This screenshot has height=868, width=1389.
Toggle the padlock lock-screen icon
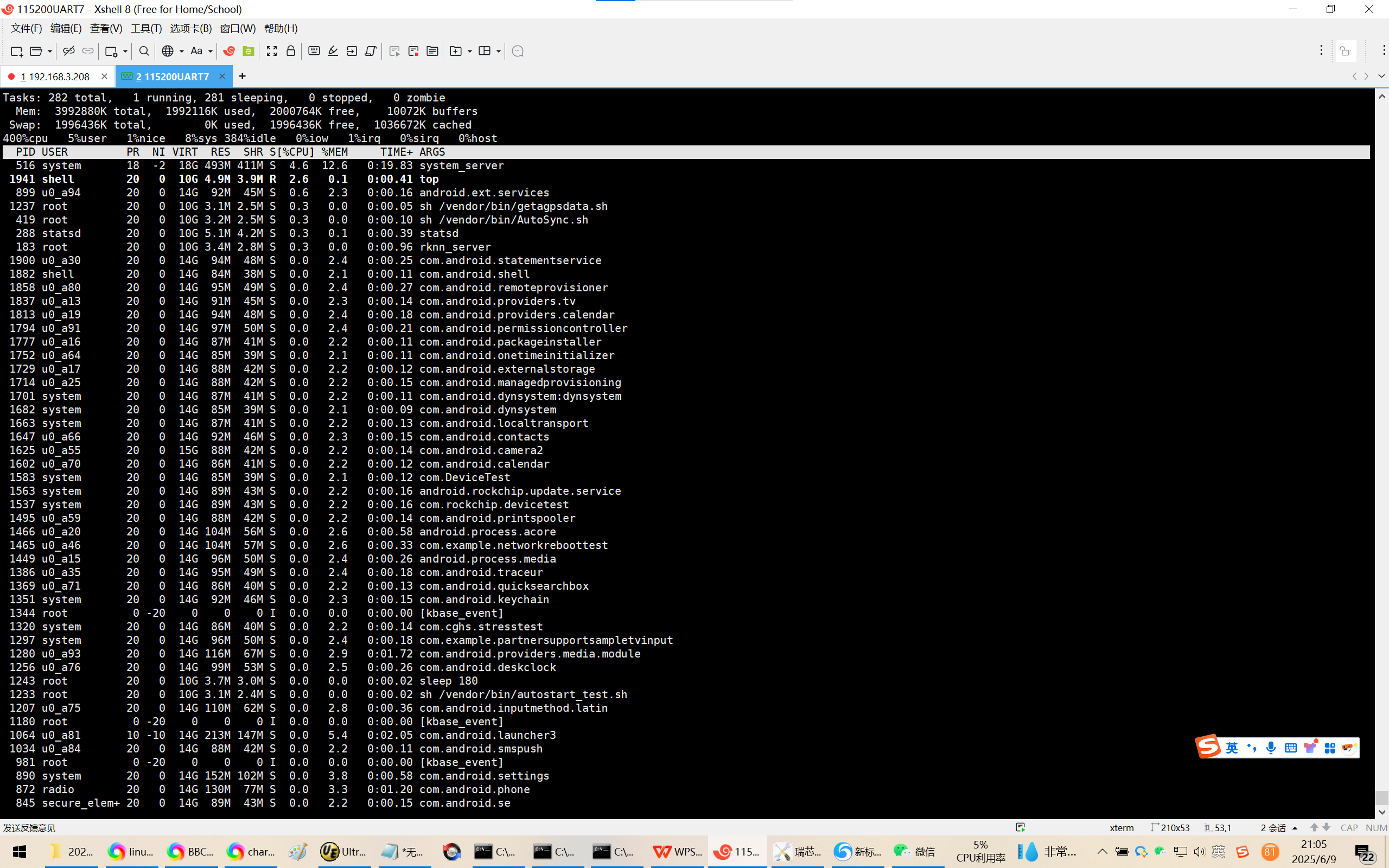(x=291, y=51)
